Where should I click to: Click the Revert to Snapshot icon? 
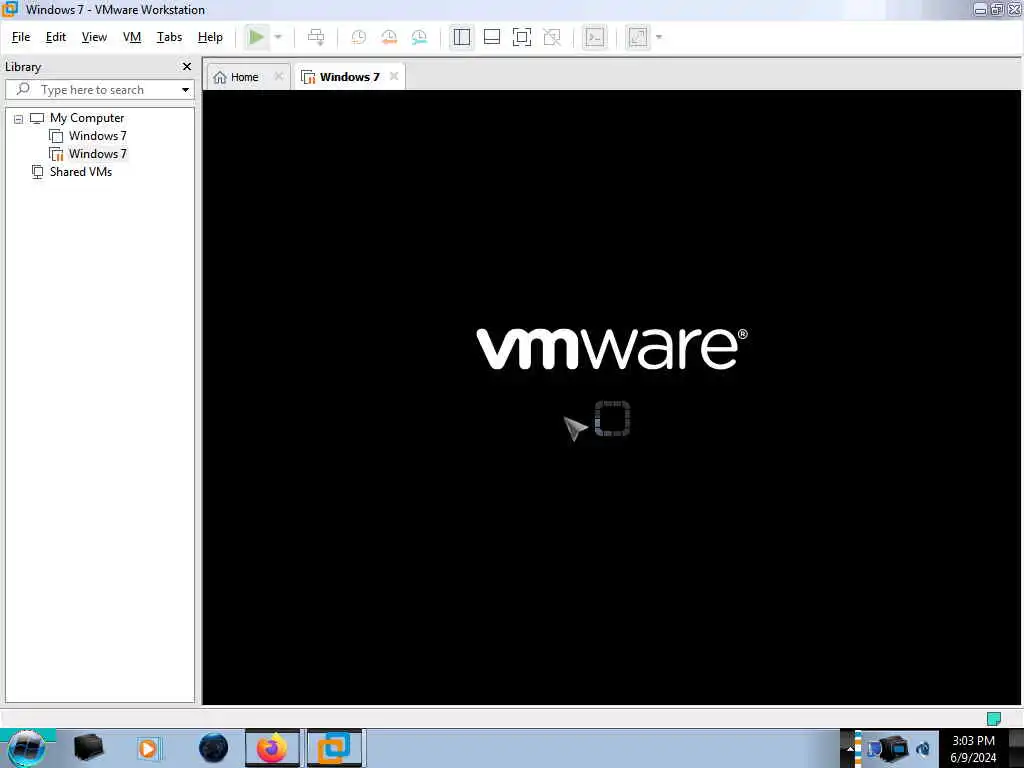(389, 37)
